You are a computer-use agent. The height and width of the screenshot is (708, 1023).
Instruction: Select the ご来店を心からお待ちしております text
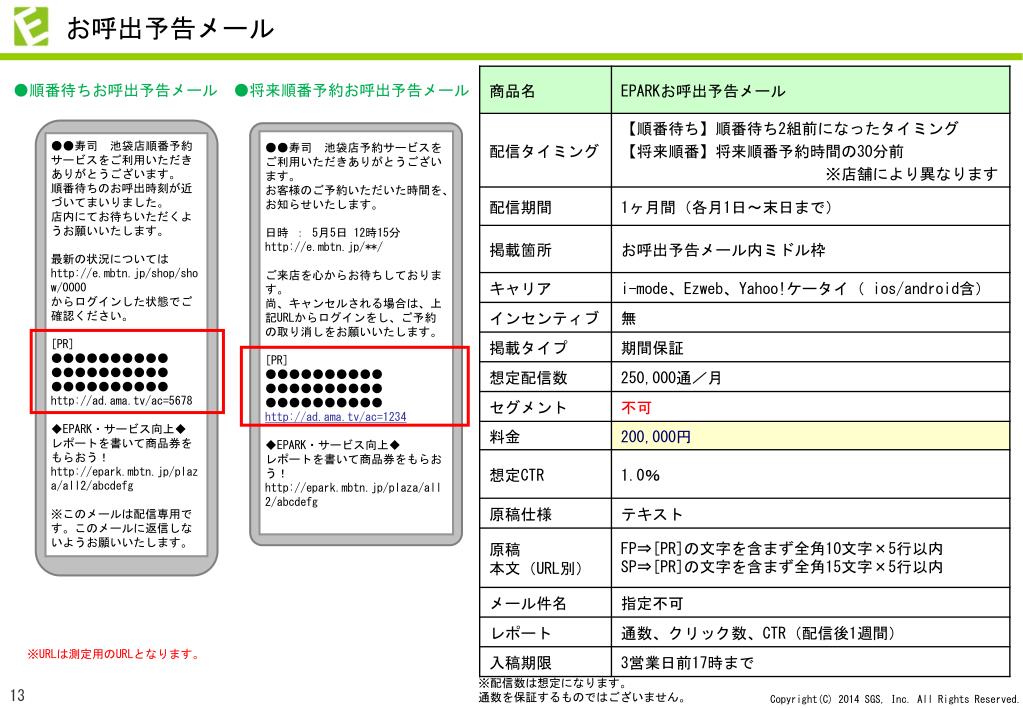coord(353,282)
